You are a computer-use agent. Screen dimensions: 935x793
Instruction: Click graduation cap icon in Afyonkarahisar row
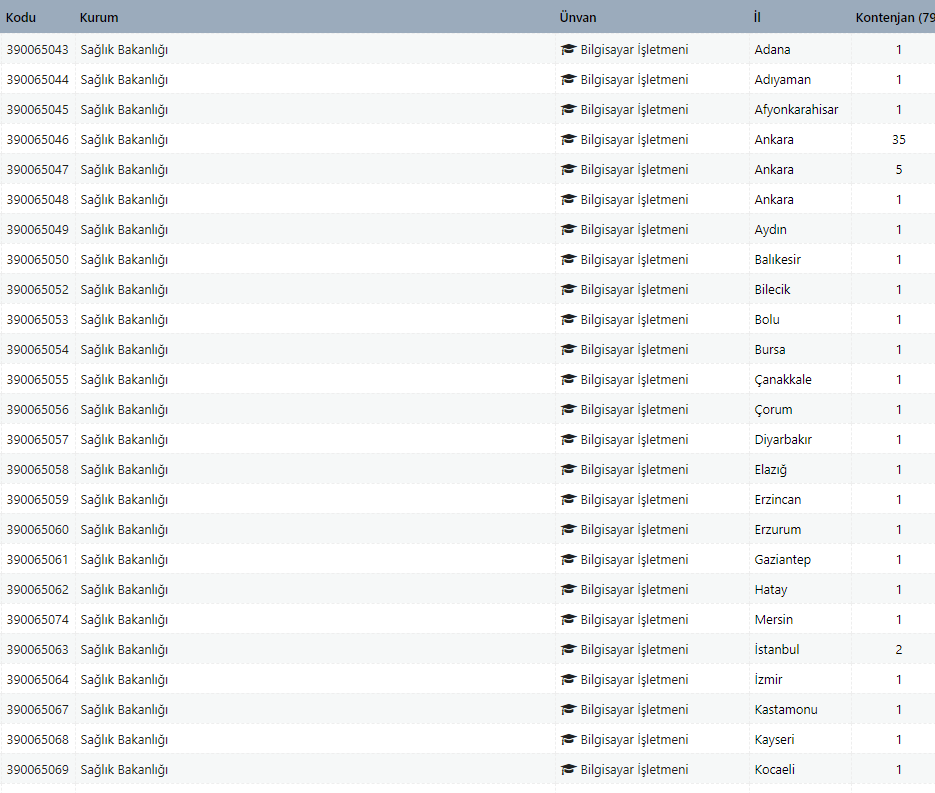(568, 110)
